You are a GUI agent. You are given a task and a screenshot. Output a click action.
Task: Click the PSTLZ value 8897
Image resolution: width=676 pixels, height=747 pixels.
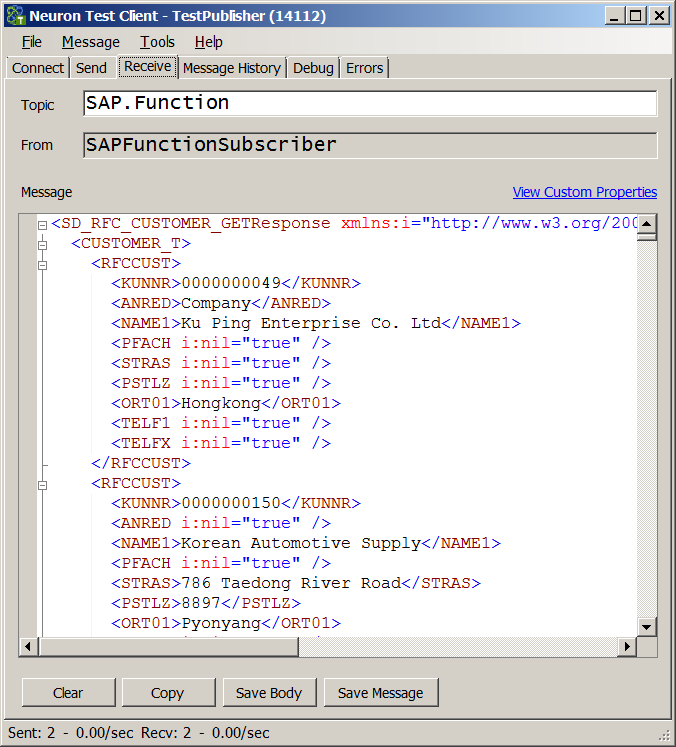[201, 603]
